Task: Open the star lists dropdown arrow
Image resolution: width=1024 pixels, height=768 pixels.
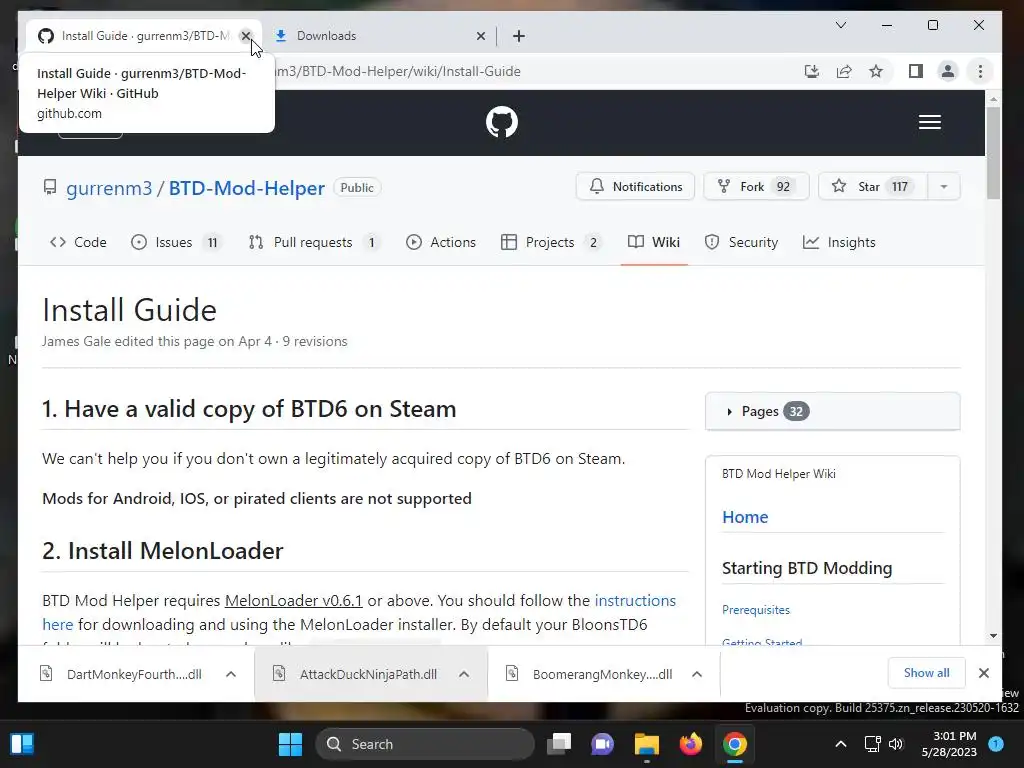Action: tap(944, 187)
